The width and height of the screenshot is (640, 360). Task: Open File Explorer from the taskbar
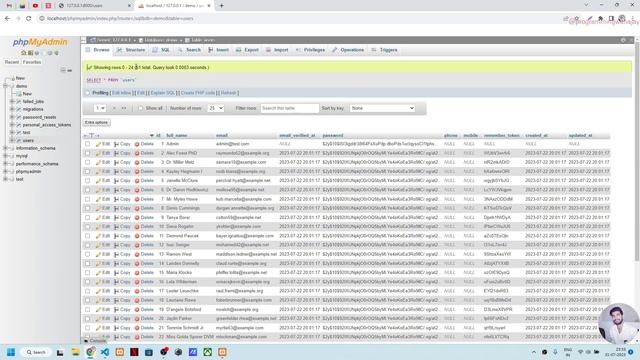(75, 352)
